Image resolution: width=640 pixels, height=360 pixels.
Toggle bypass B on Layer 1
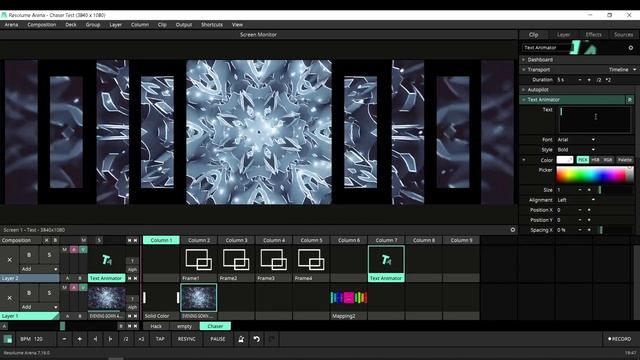29,293
